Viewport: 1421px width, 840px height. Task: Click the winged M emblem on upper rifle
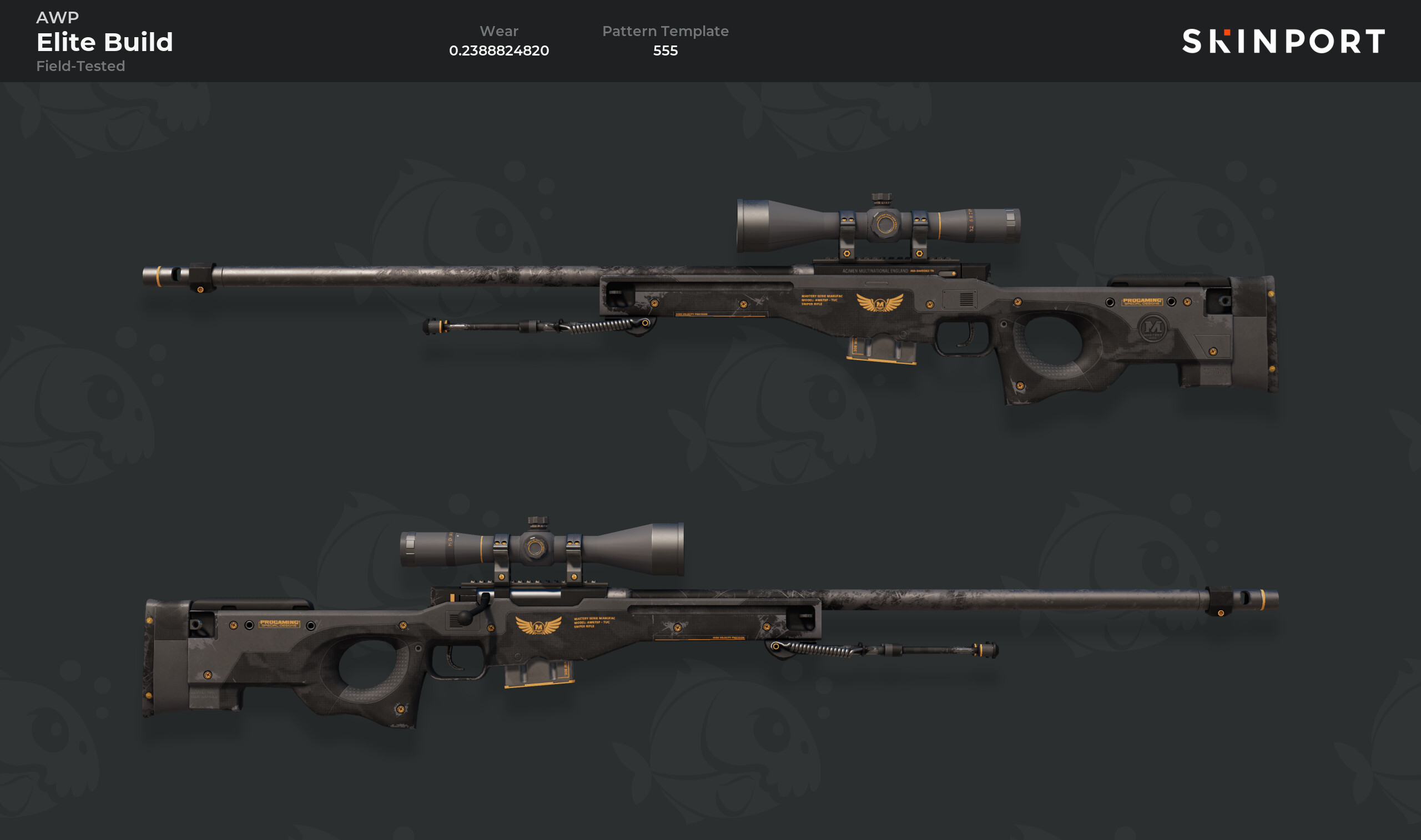coord(879,303)
